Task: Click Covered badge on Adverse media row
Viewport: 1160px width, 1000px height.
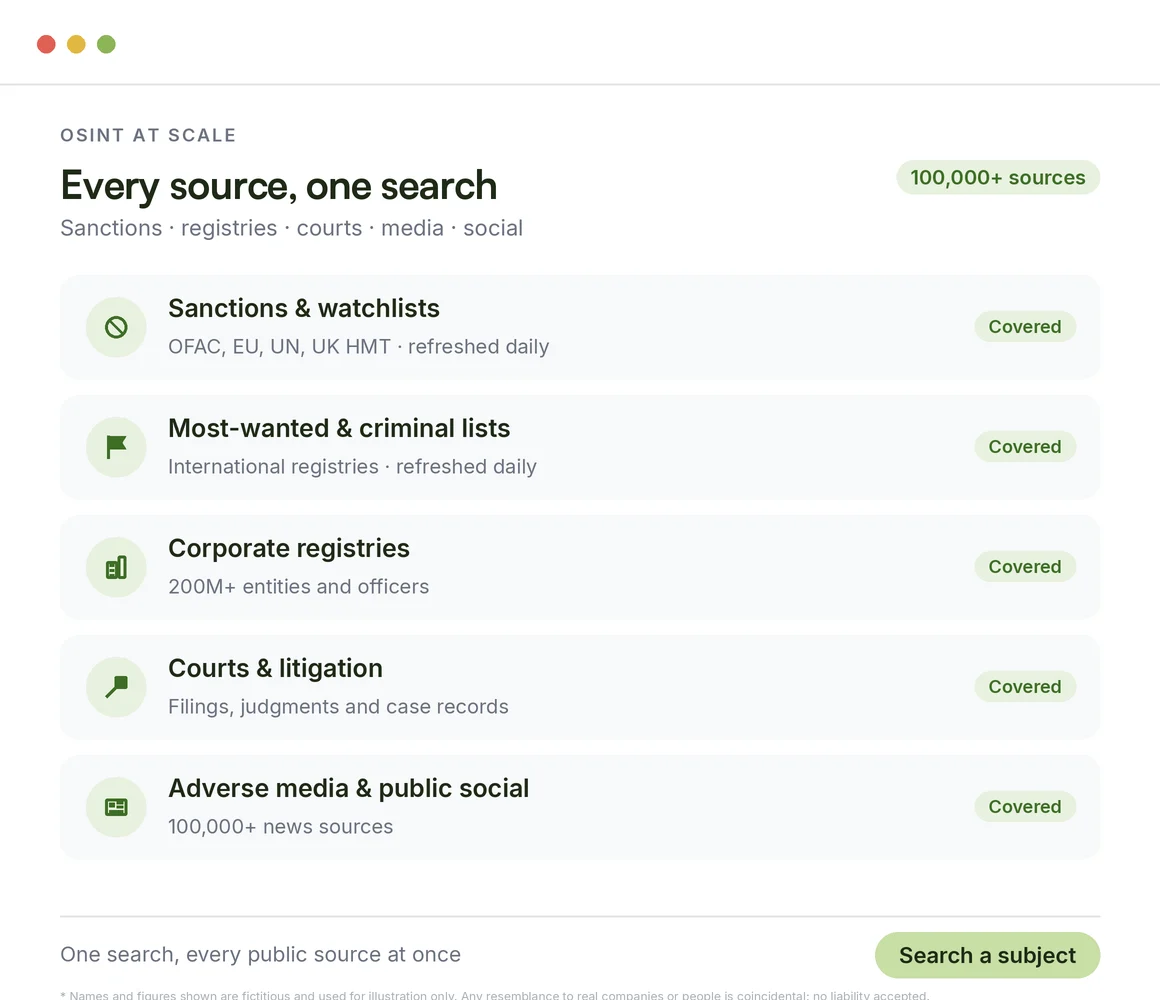Action: 1025,806
